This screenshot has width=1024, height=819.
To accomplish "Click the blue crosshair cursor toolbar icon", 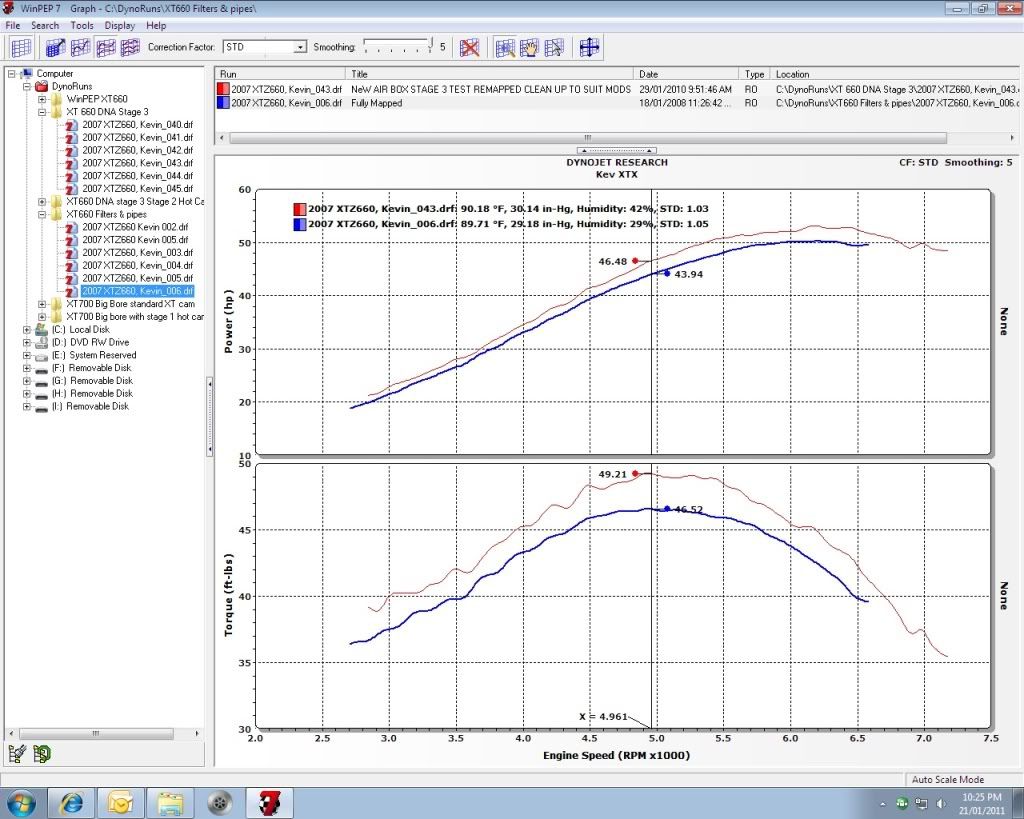I will pyautogui.click(x=589, y=47).
